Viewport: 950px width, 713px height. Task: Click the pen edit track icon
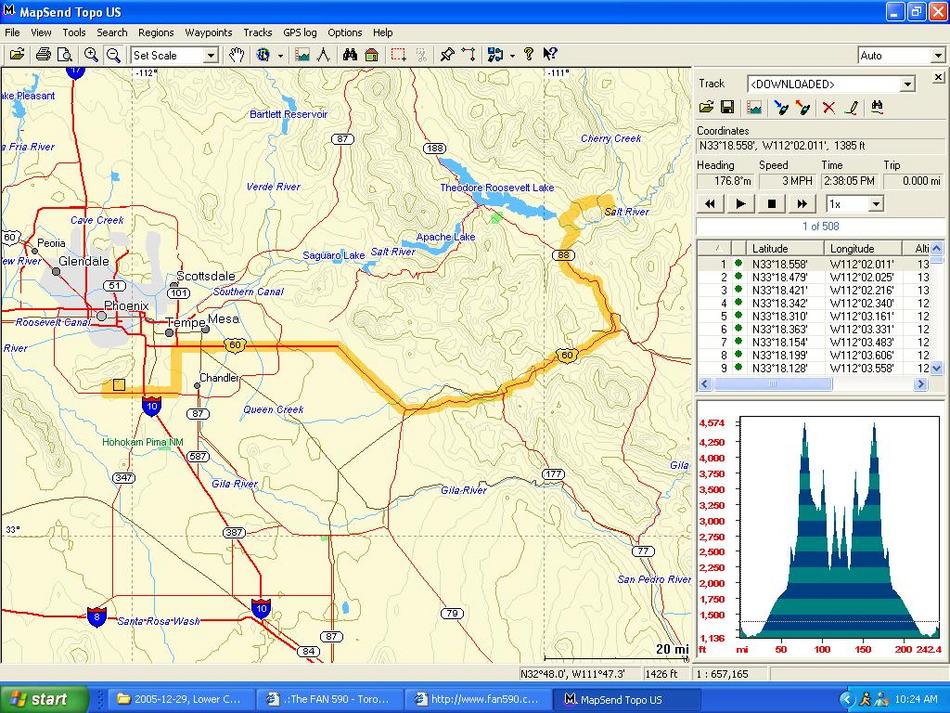click(x=851, y=108)
